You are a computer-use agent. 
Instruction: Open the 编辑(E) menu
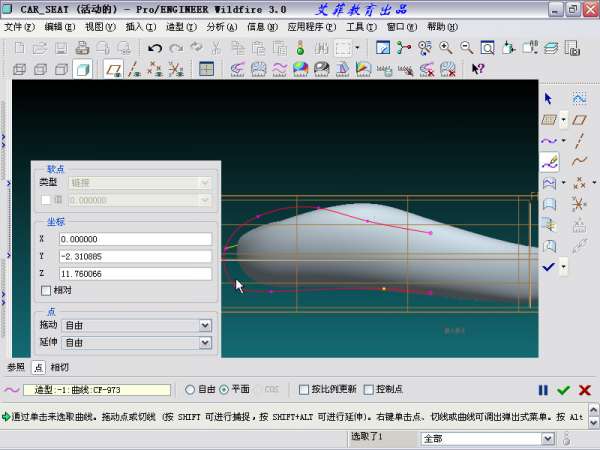pos(59,27)
